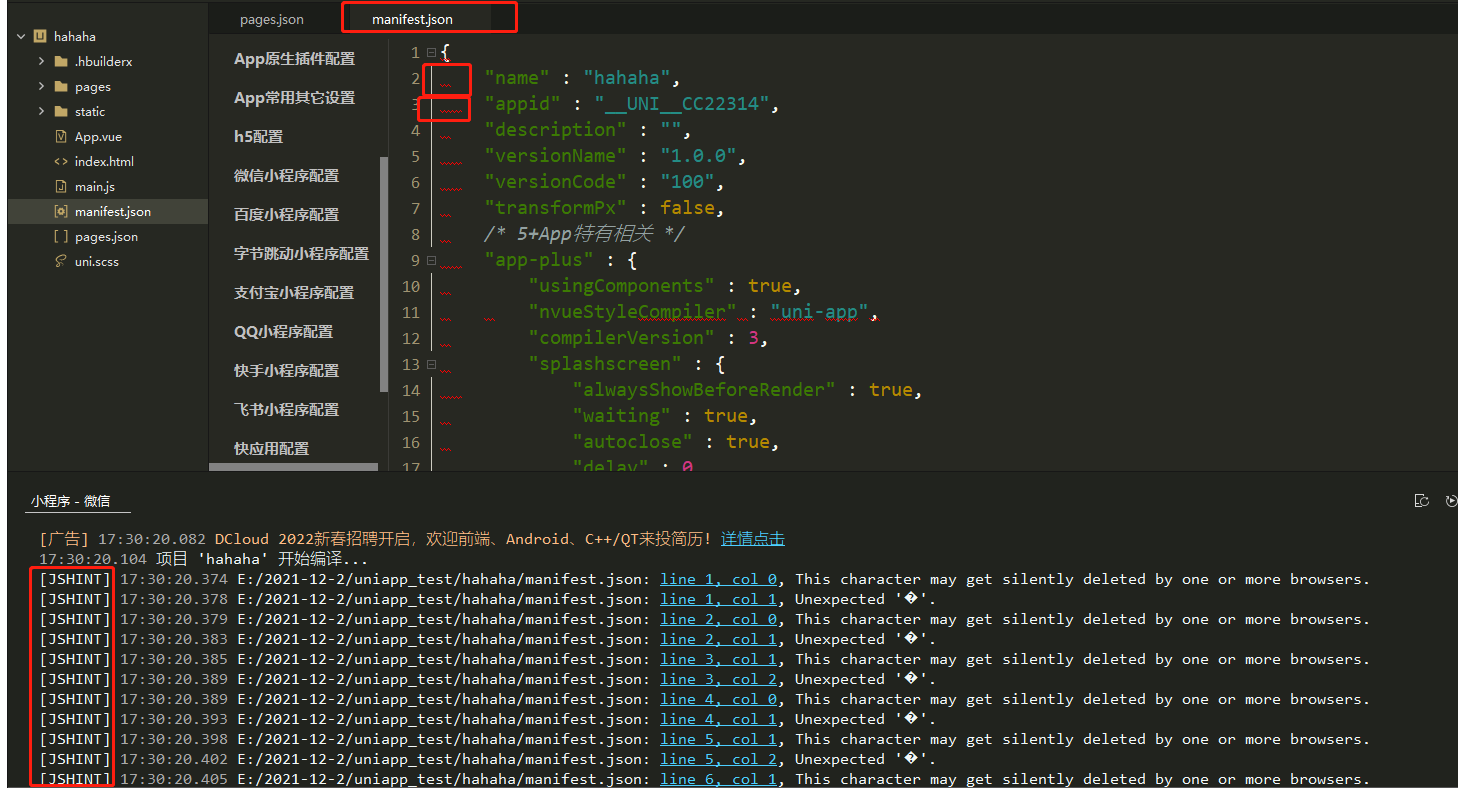This screenshot has width=1458, height=788.
Task: Expand the .hbuilderx folder chevron
Action: [41, 61]
